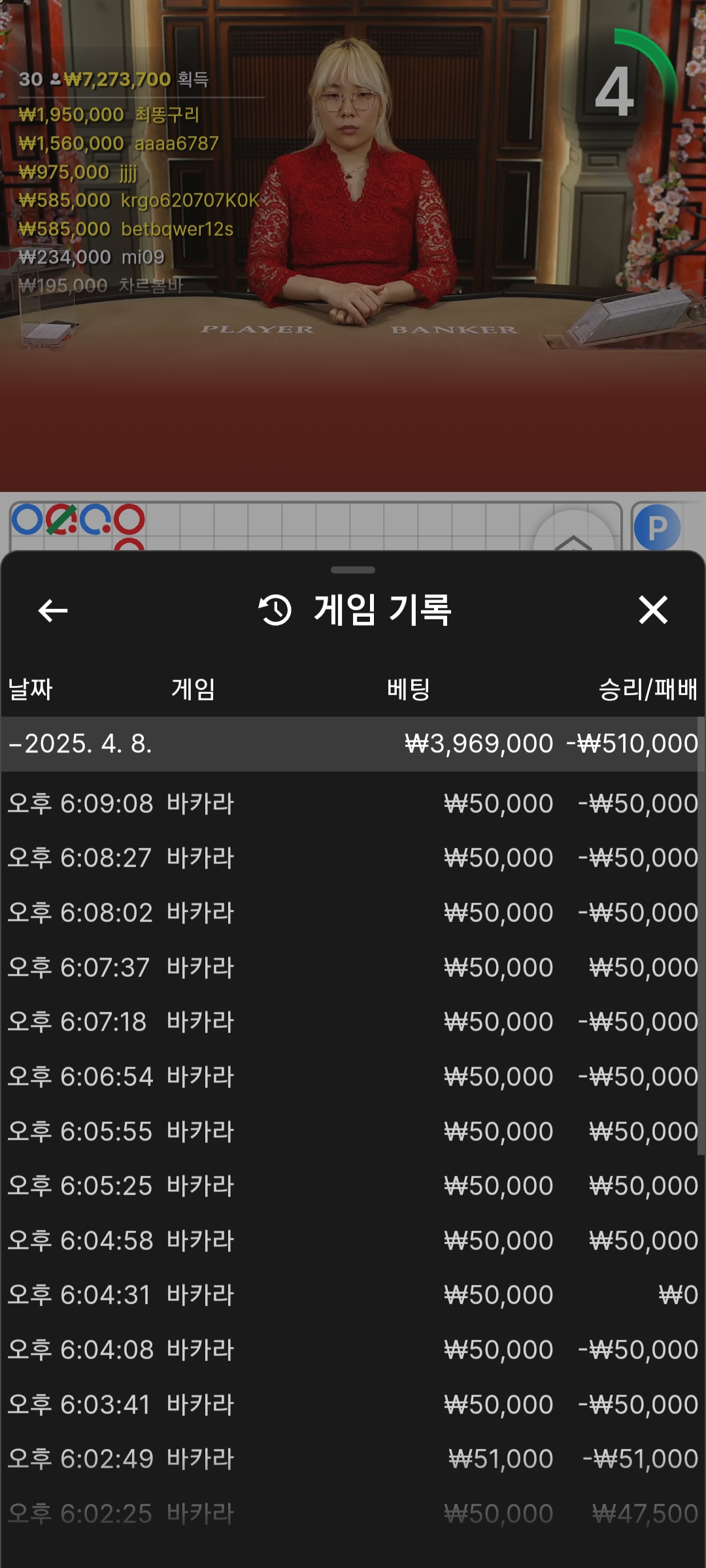Tap the 승리/패배 column header
The image size is (706, 1568).
[648, 689]
